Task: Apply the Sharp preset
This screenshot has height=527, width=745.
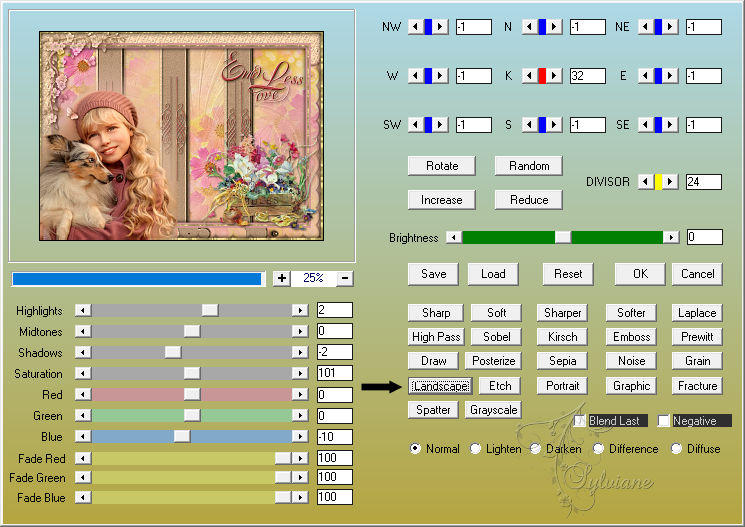Action: (x=436, y=313)
